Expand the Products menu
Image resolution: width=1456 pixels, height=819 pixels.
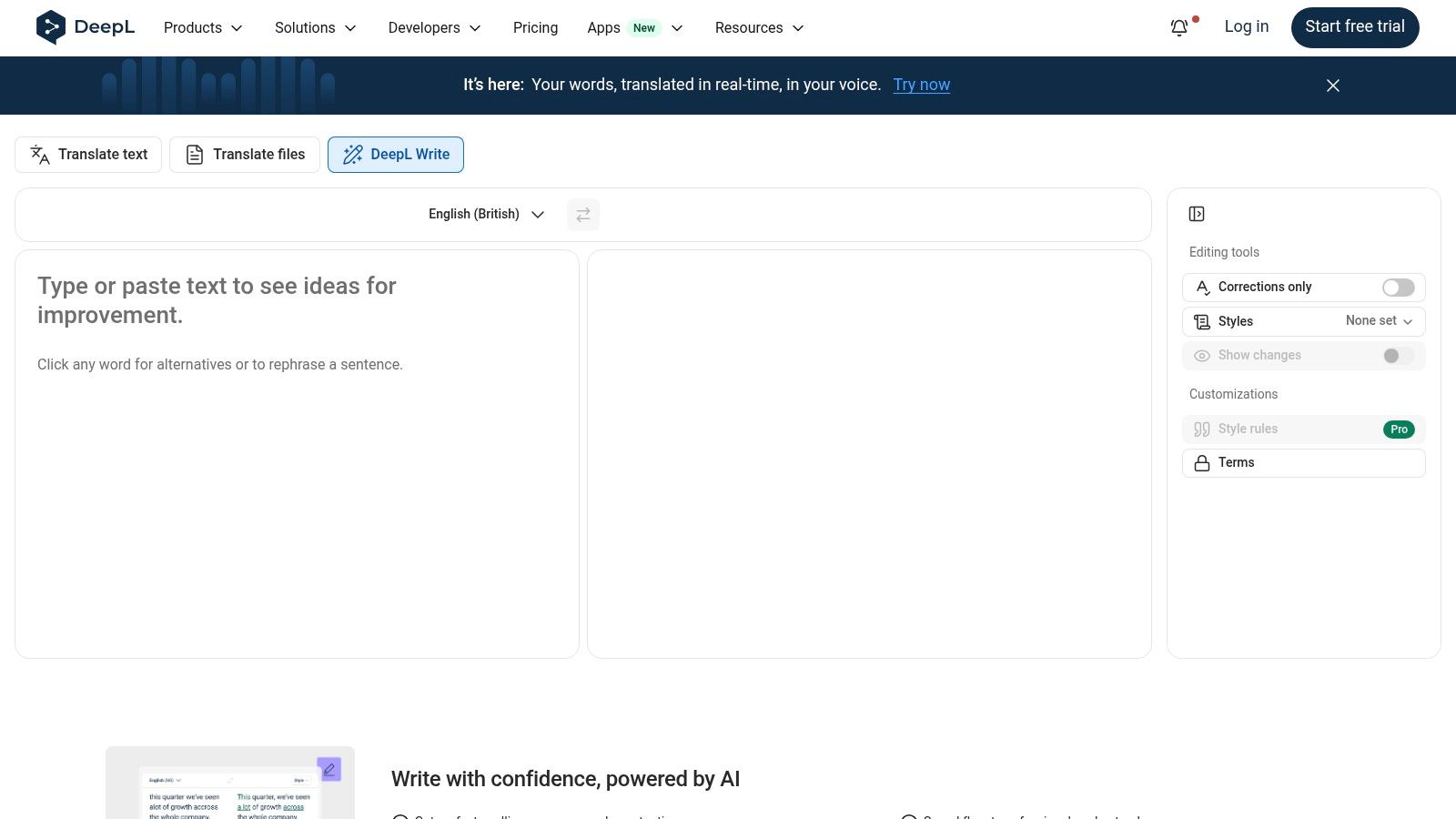203,28
